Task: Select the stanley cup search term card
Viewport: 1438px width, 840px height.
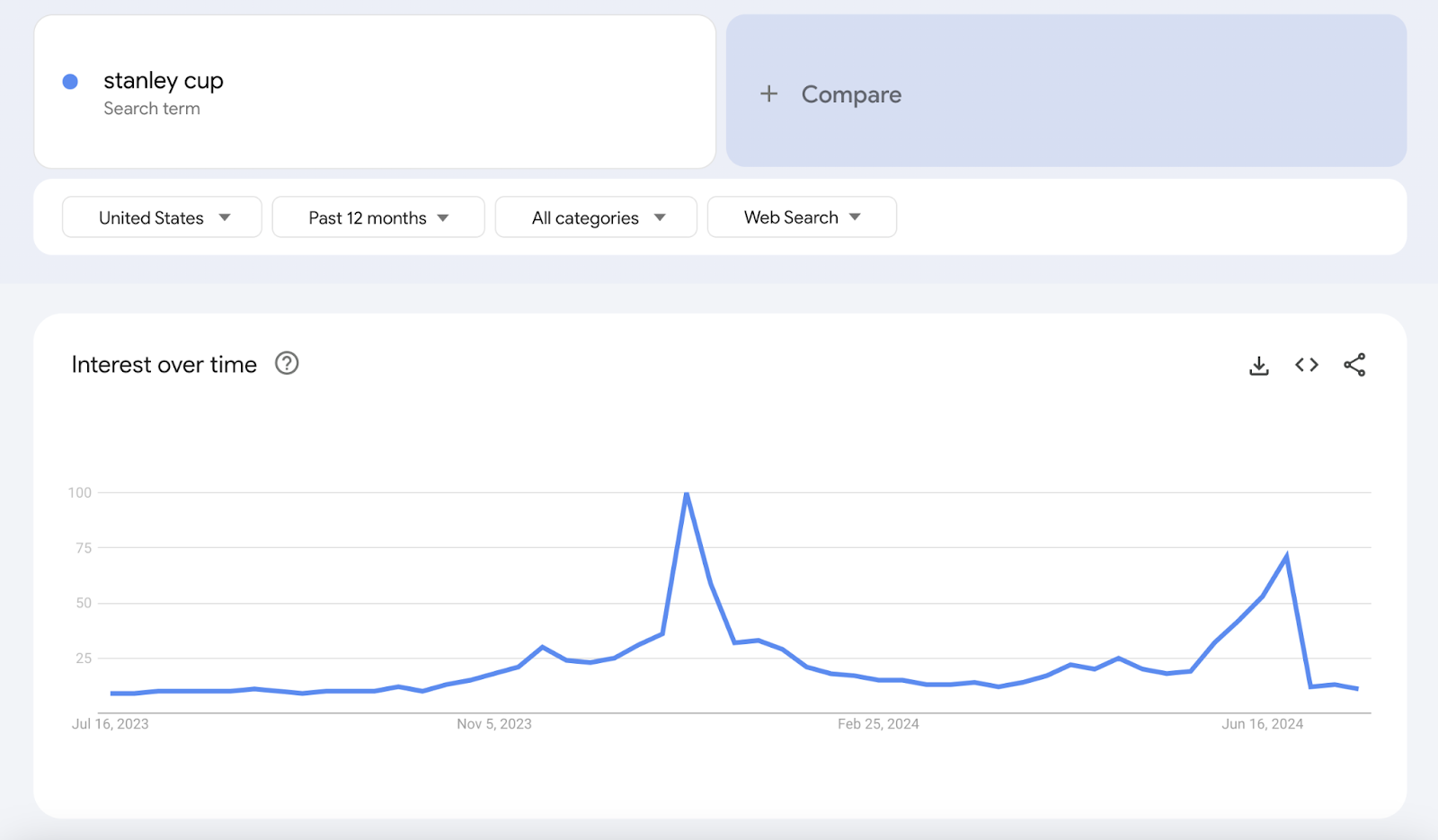Action: 374,92
